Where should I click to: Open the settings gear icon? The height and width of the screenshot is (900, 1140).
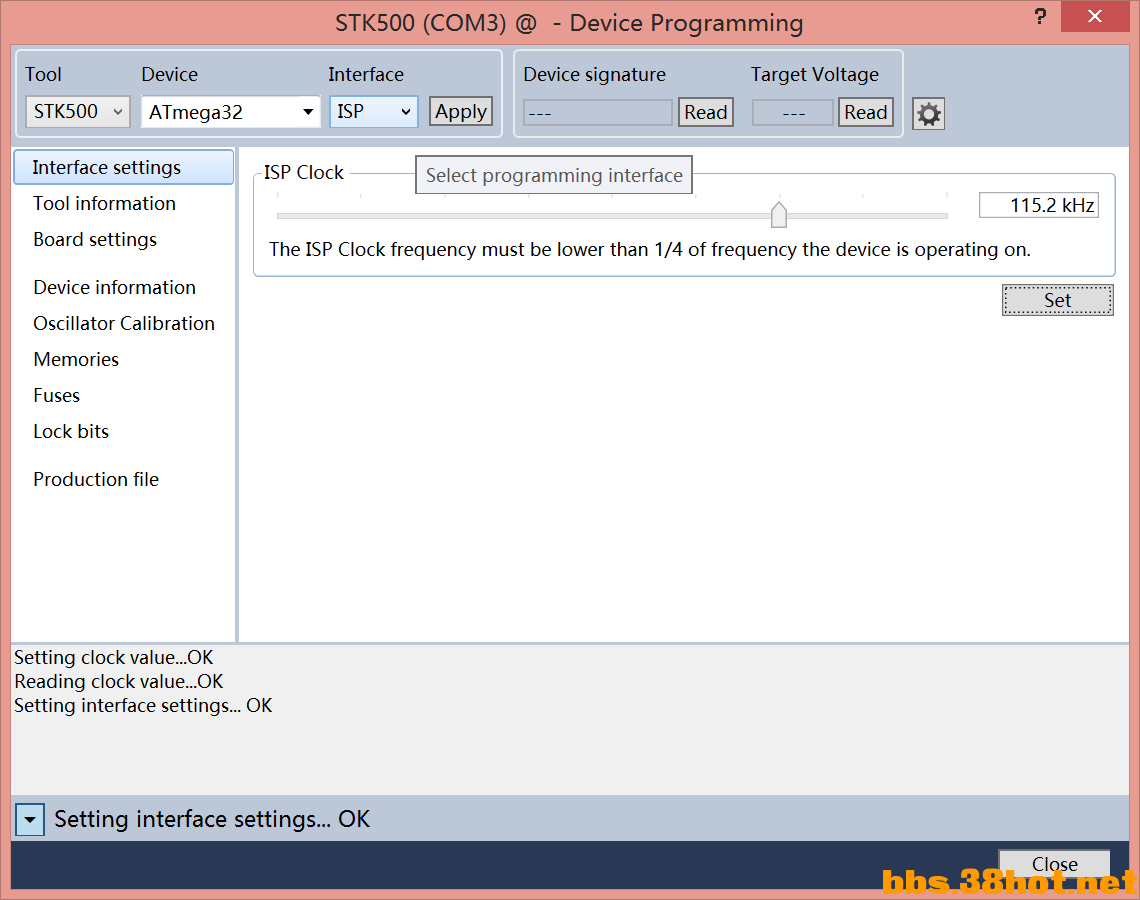pos(928,114)
